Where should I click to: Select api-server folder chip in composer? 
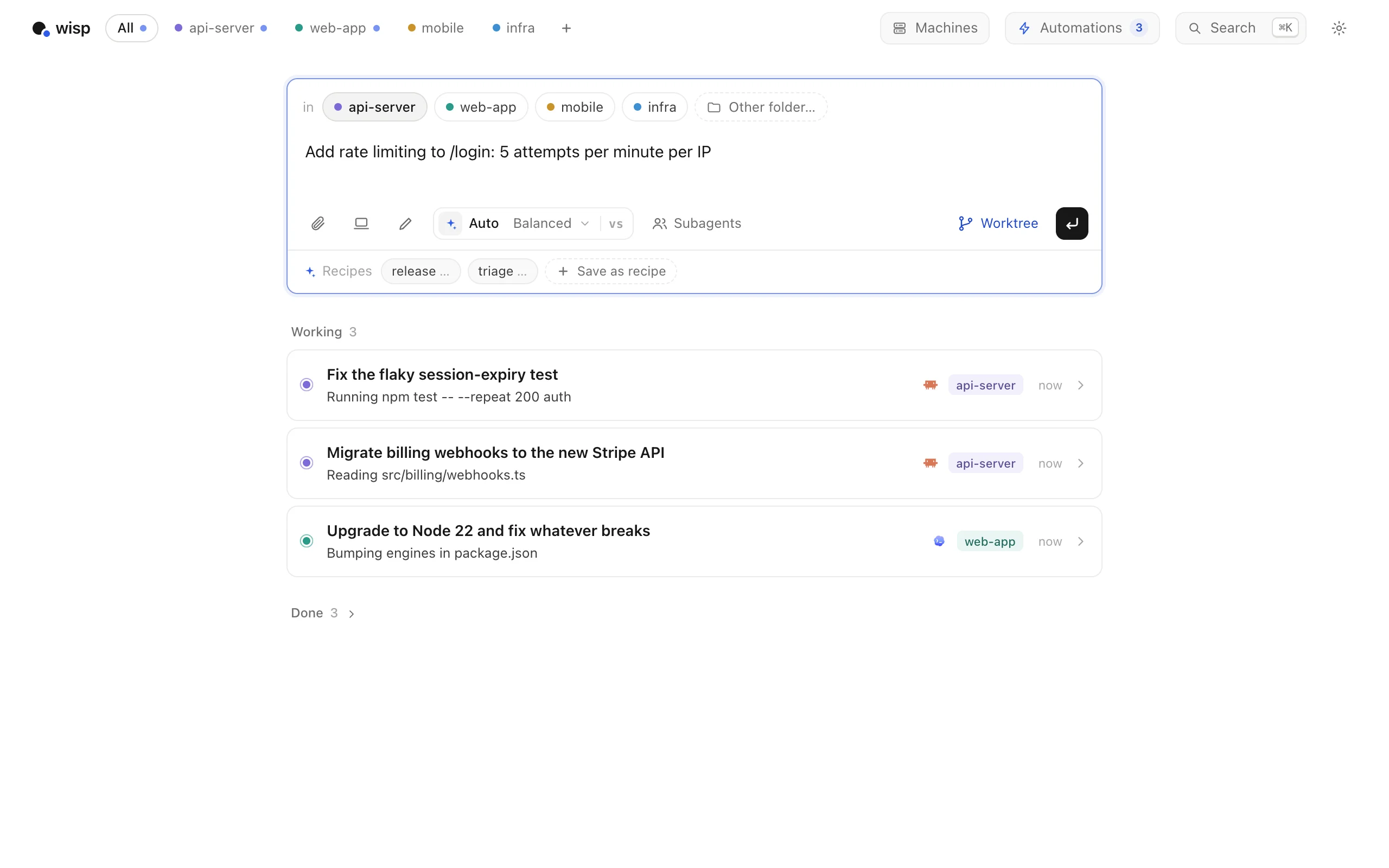[375, 107]
